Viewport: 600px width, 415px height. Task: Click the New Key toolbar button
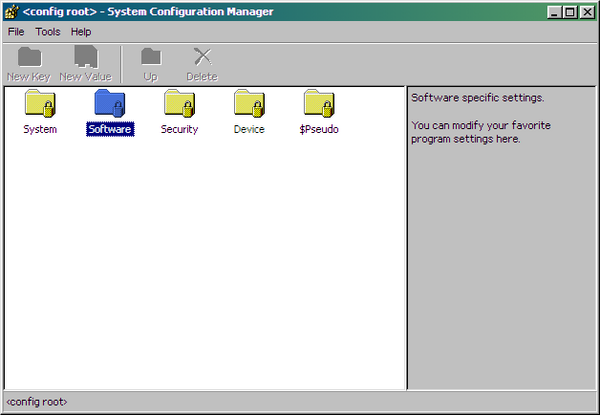pyautogui.click(x=28, y=64)
